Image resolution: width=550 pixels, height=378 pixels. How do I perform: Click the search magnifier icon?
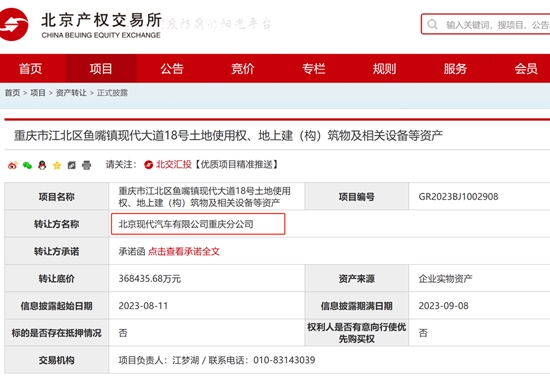click(432, 25)
